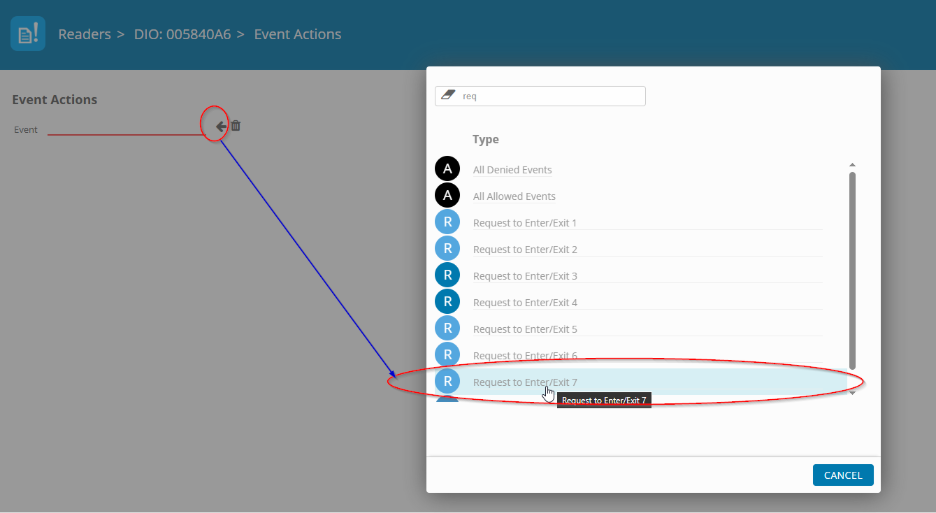
Task: Click the event list vertical scrollbar
Action: [x=852, y=270]
